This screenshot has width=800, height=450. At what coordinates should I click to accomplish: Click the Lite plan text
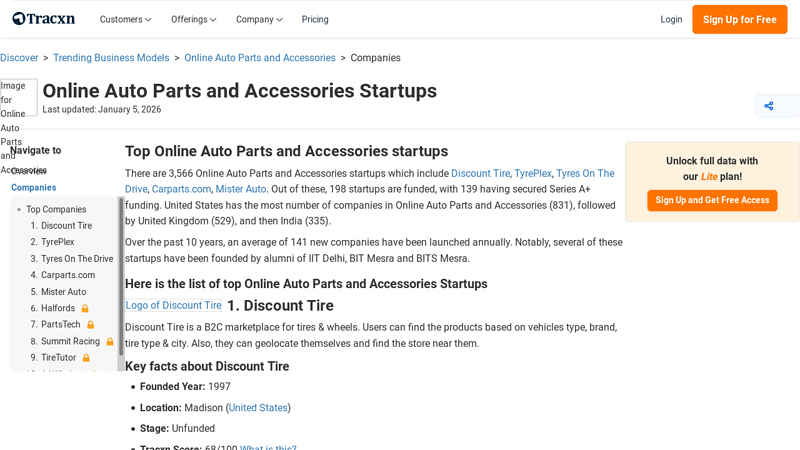coord(709,177)
